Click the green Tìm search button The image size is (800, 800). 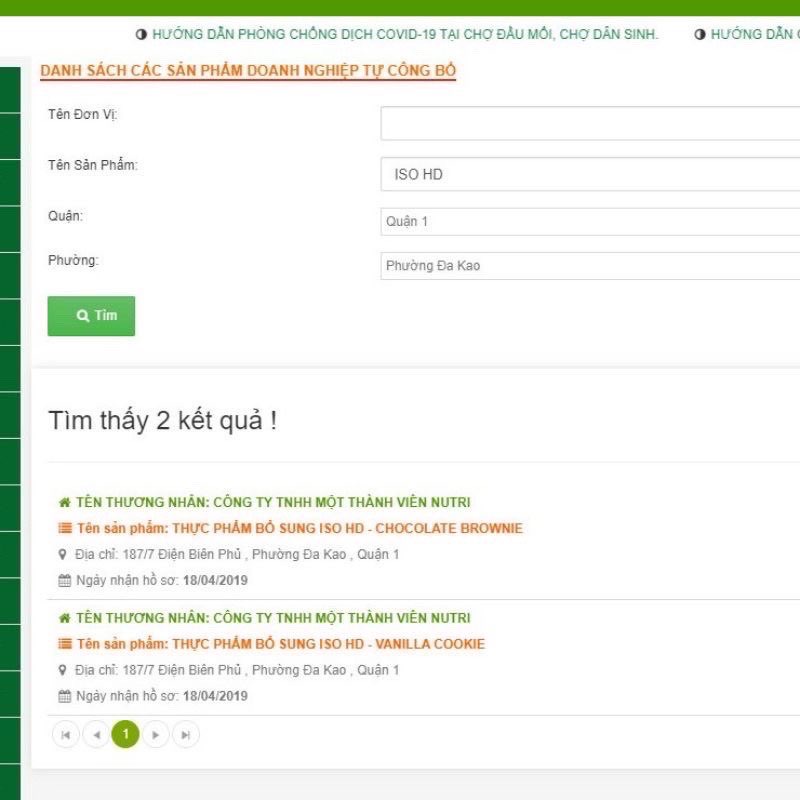[x=91, y=316]
